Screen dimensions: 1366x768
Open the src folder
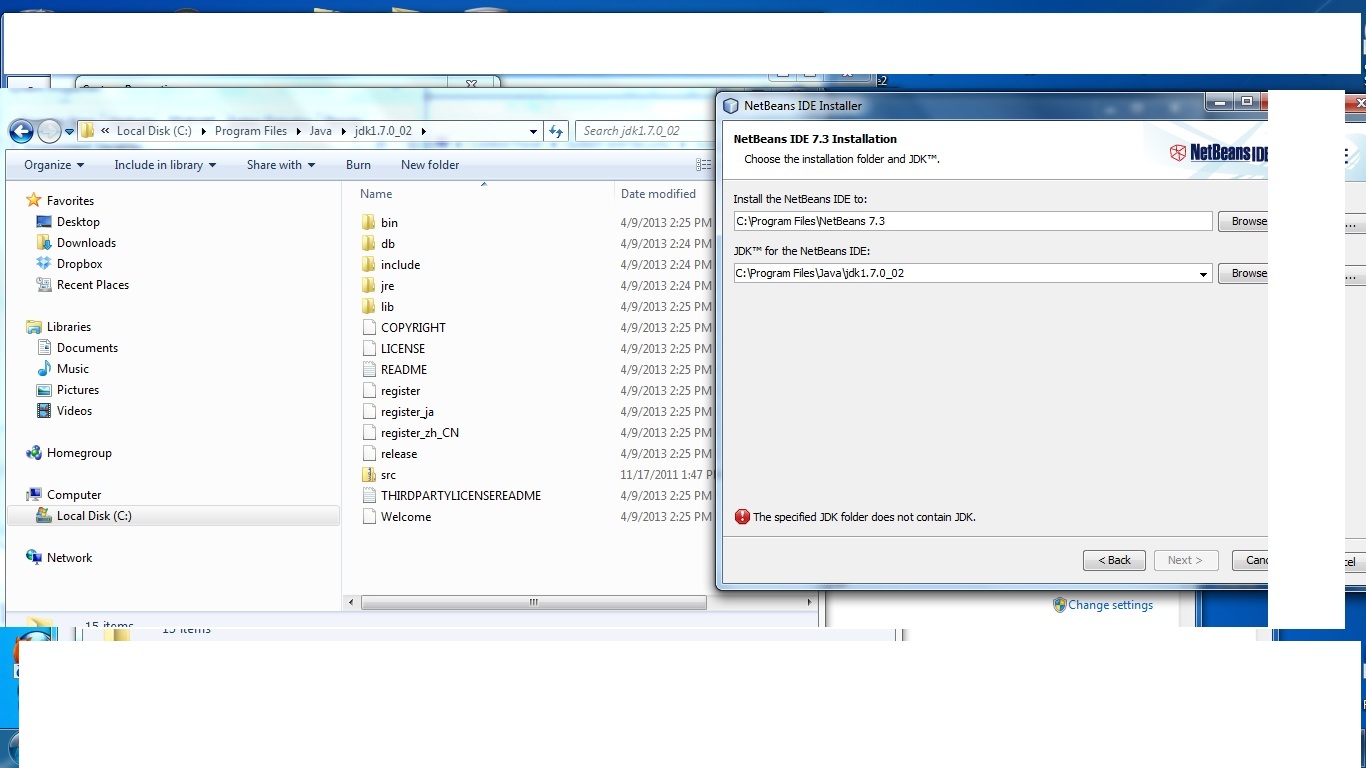point(371,474)
